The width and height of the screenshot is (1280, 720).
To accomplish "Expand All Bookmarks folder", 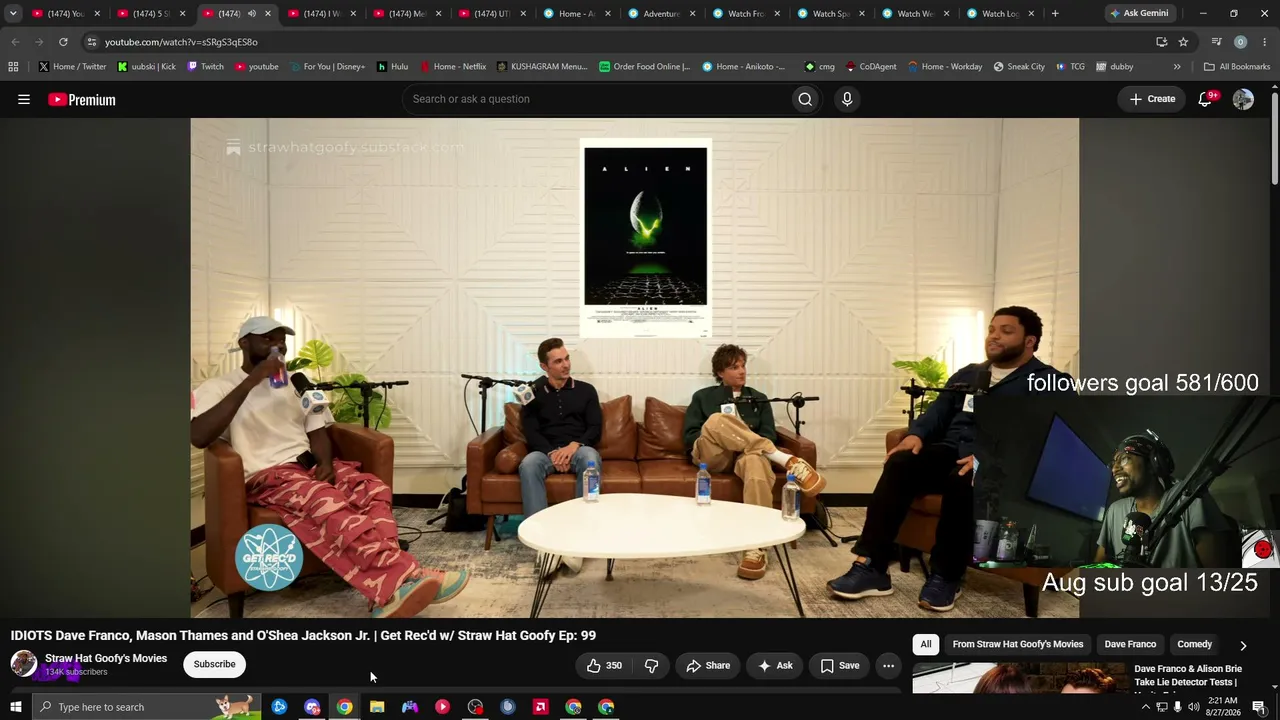I will point(1237,67).
